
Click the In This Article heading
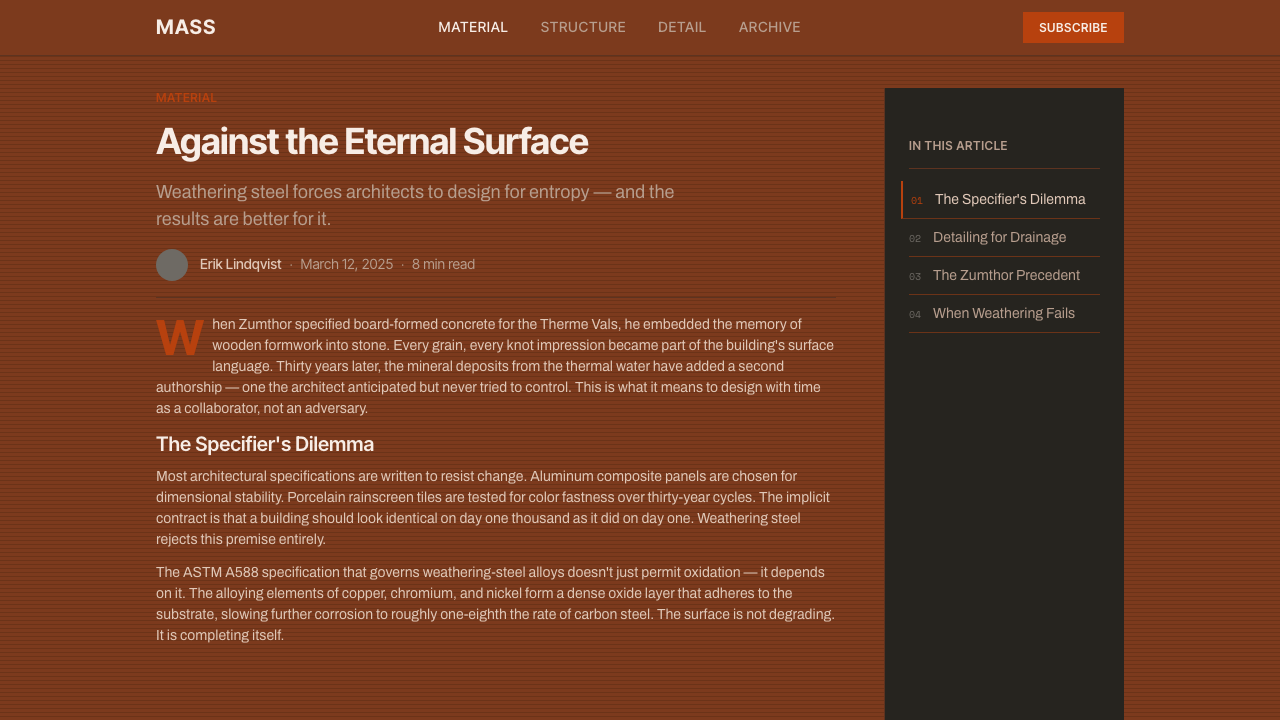pyautogui.click(x=958, y=146)
